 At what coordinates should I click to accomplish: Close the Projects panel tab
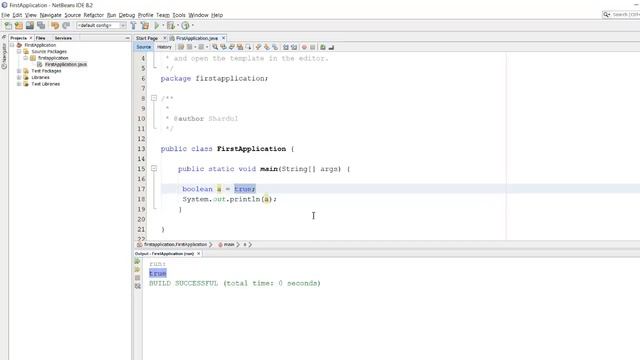pos(31,38)
